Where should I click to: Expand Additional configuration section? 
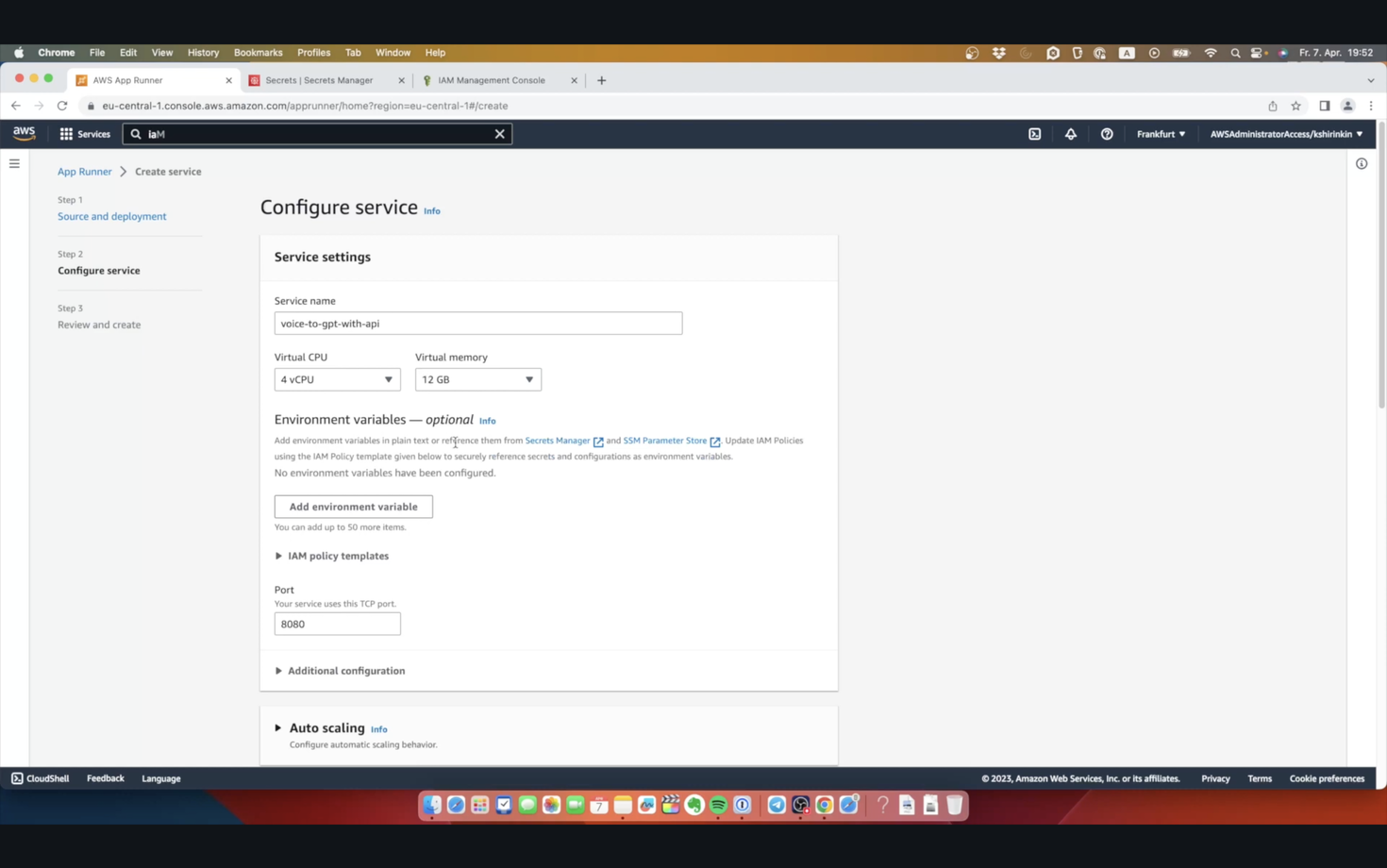tap(340, 671)
